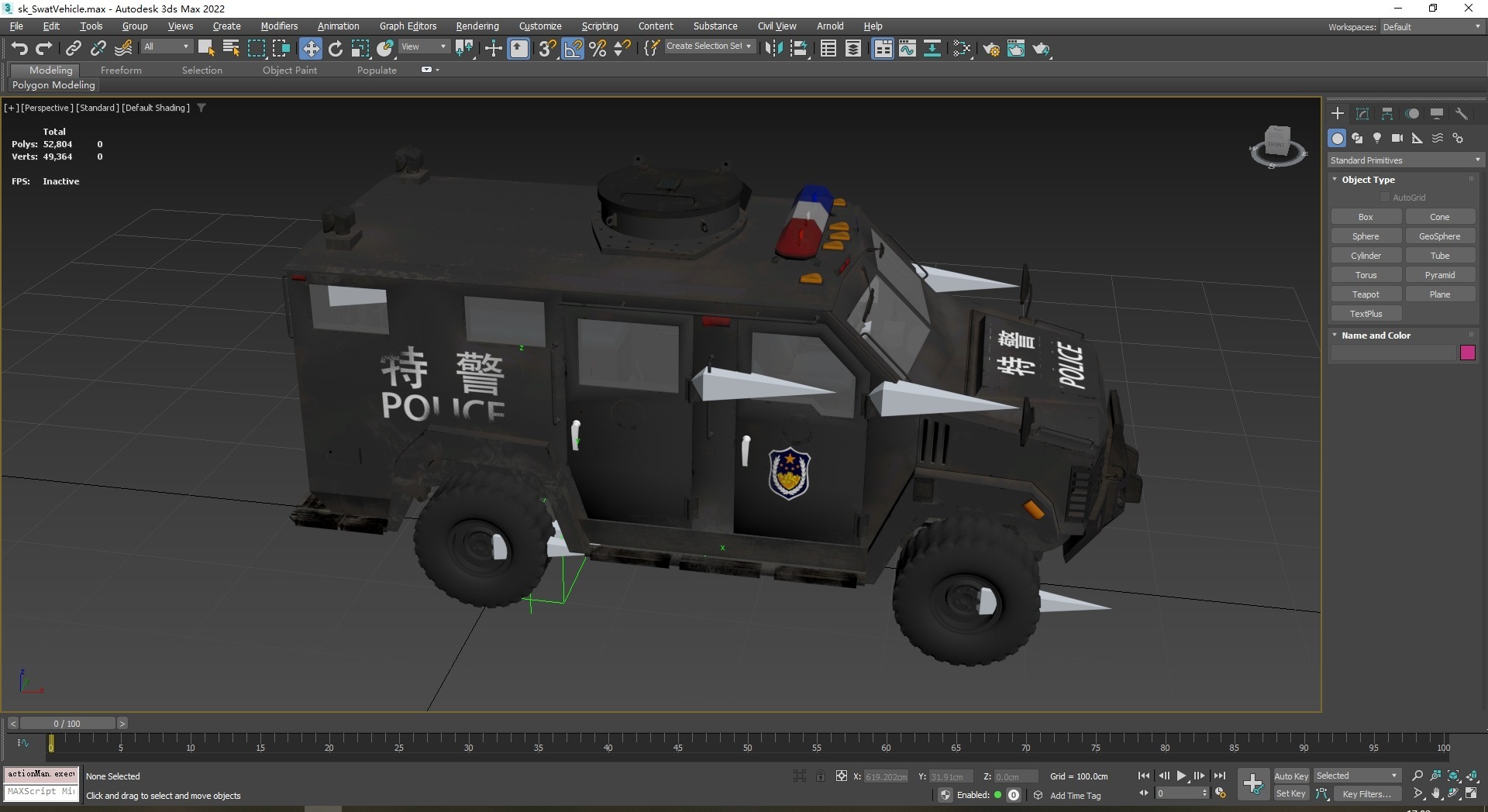Collapse the Name and Color rollout
Image resolution: width=1488 pixels, height=812 pixels.
click(x=1375, y=335)
